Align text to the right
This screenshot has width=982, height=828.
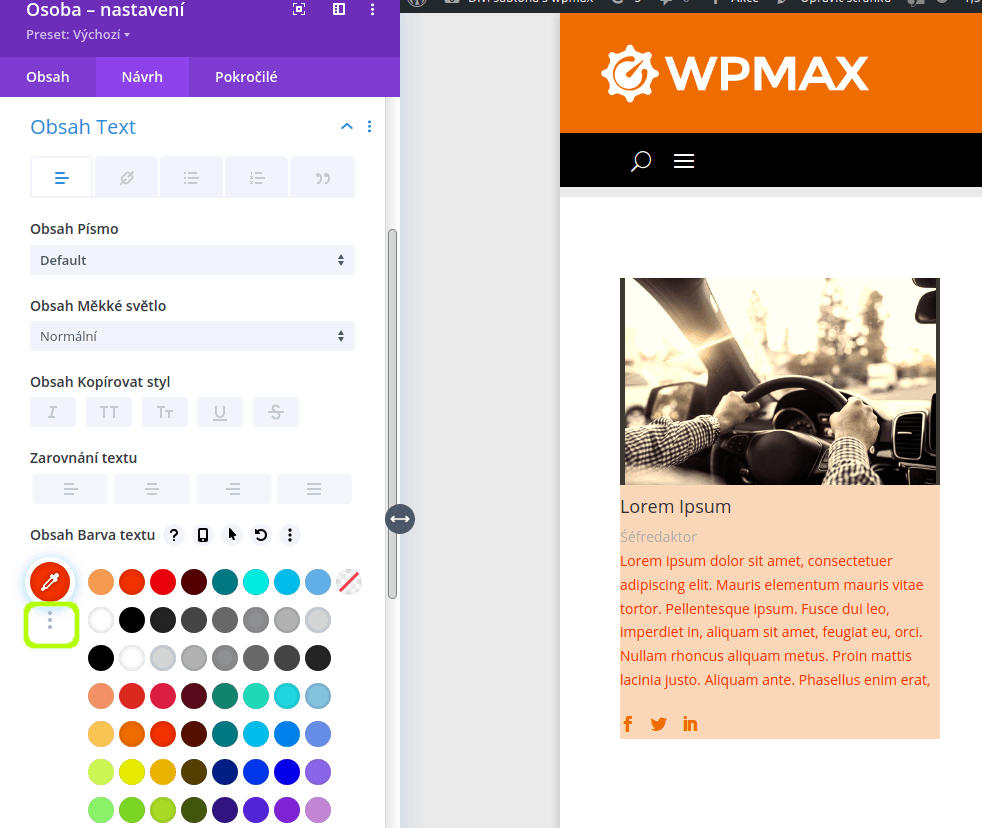pyautogui.click(x=233, y=489)
